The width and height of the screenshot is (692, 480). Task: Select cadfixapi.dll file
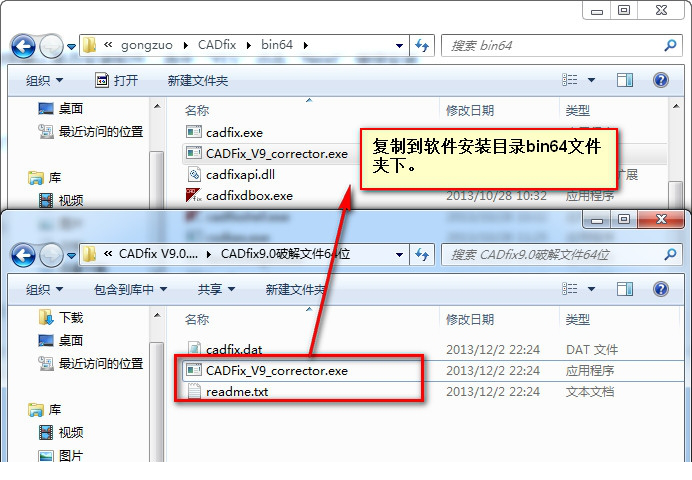click(x=230, y=175)
